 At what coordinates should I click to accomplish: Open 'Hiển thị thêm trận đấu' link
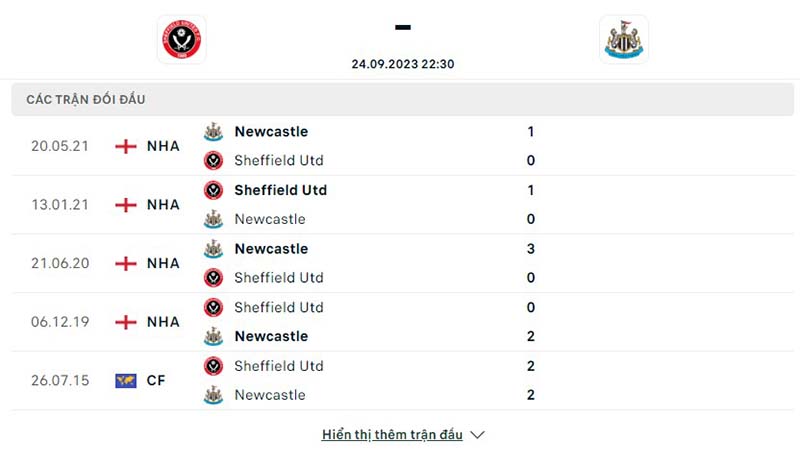(x=392, y=435)
